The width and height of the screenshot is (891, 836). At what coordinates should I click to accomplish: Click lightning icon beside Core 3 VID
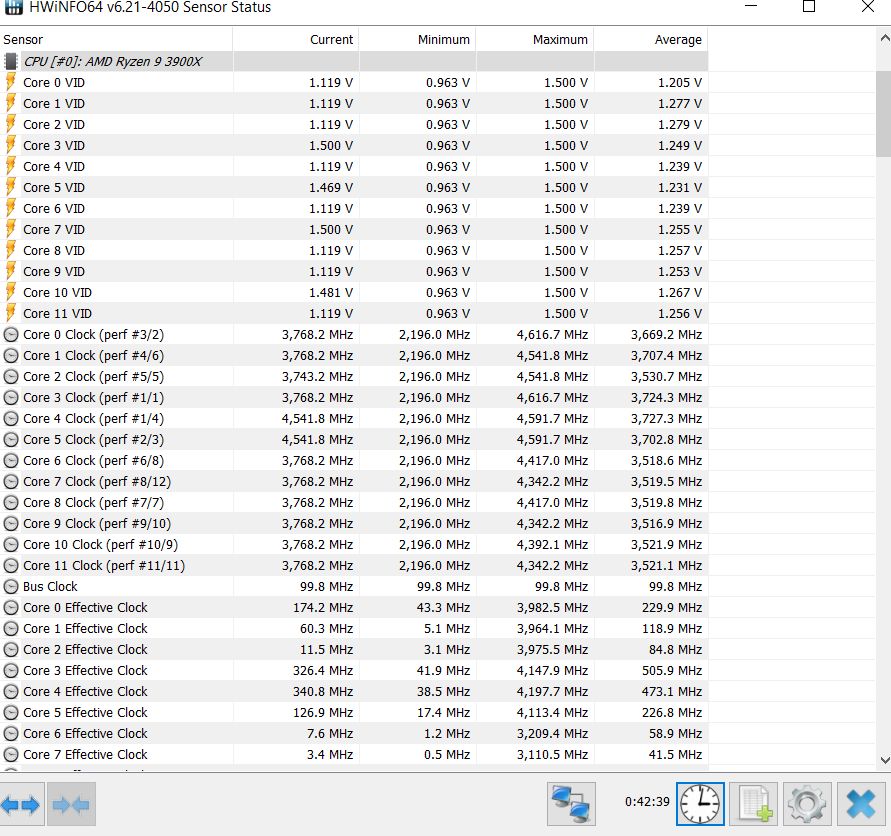[x=10, y=145]
